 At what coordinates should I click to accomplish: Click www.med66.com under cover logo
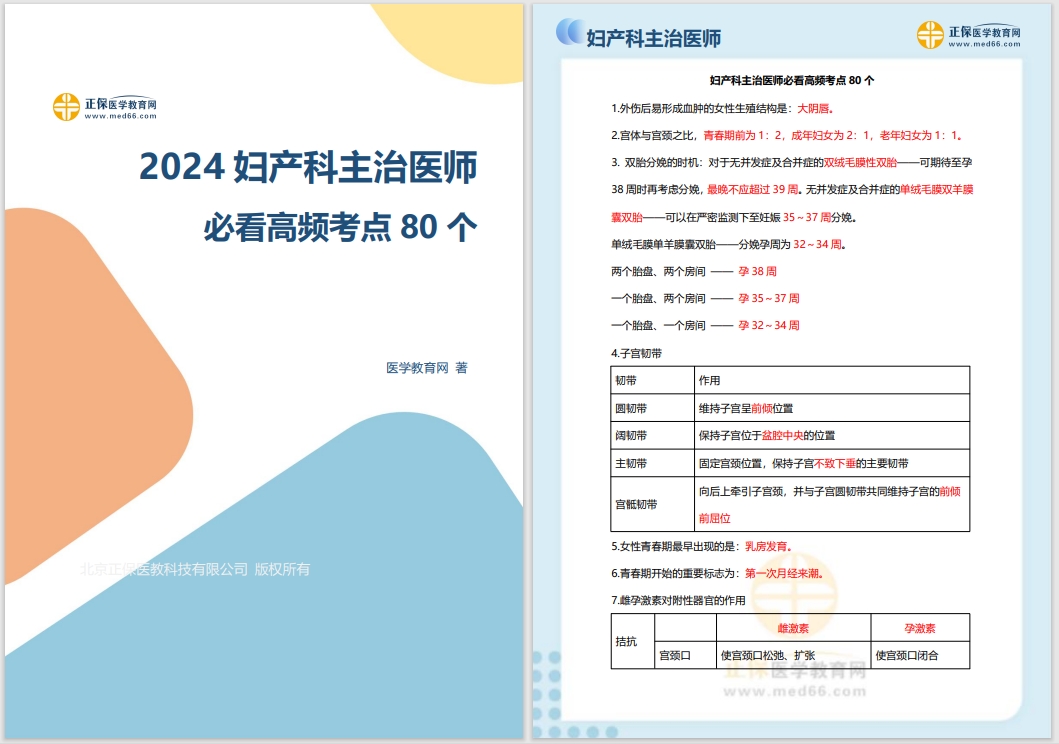tap(120, 116)
